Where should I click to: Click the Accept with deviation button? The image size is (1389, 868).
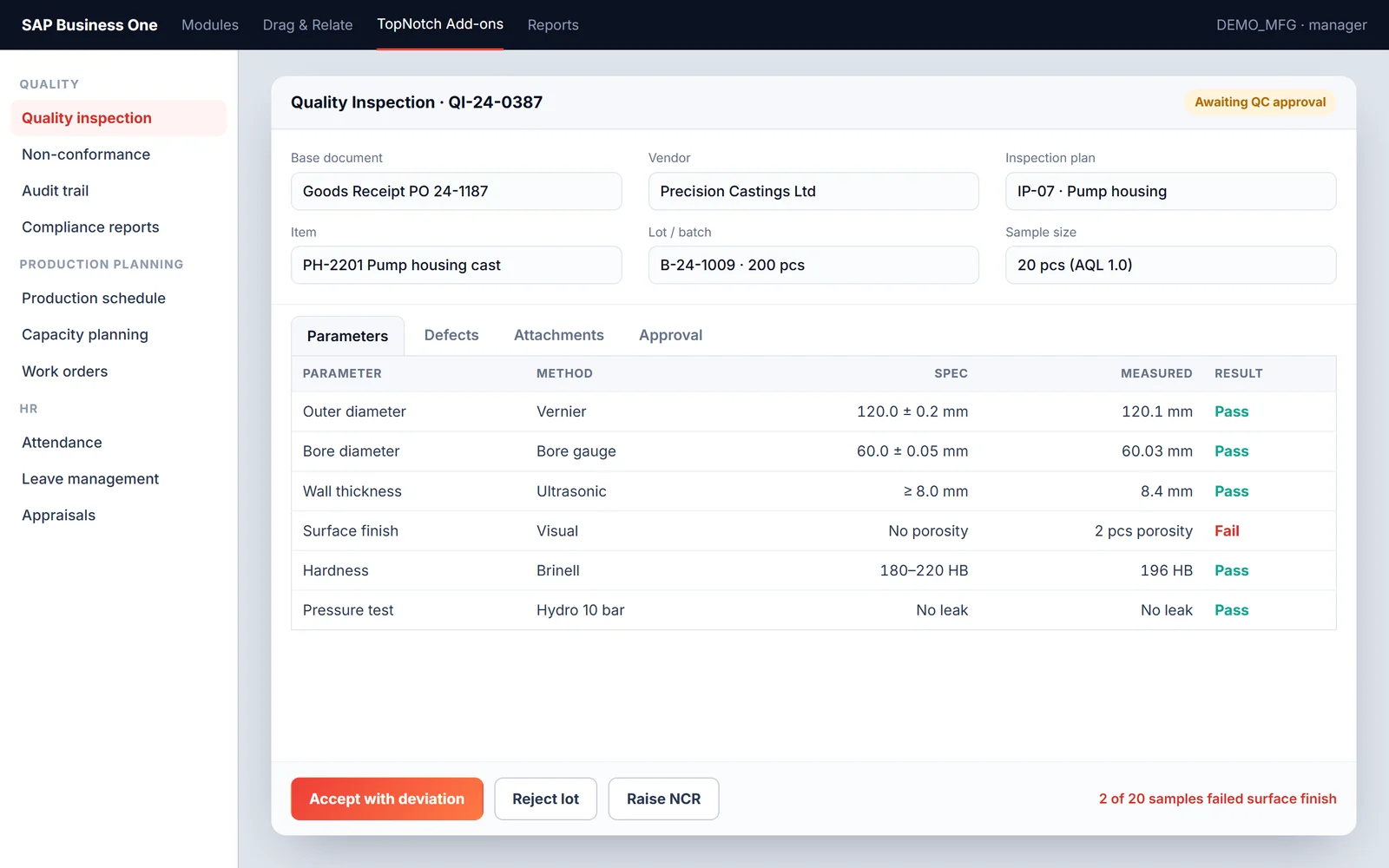point(387,799)
